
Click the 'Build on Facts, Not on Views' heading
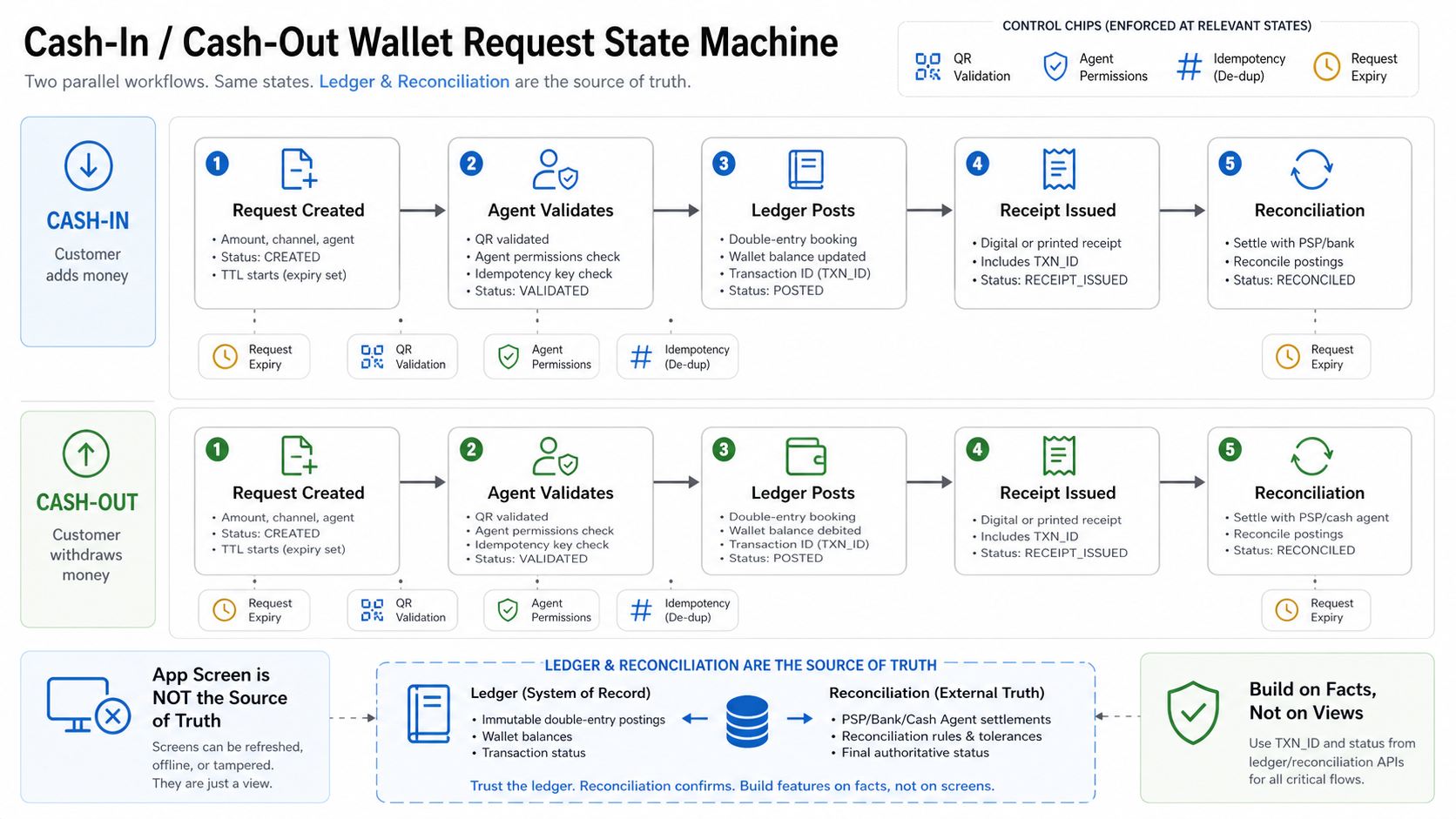(x=1313, y=702)
